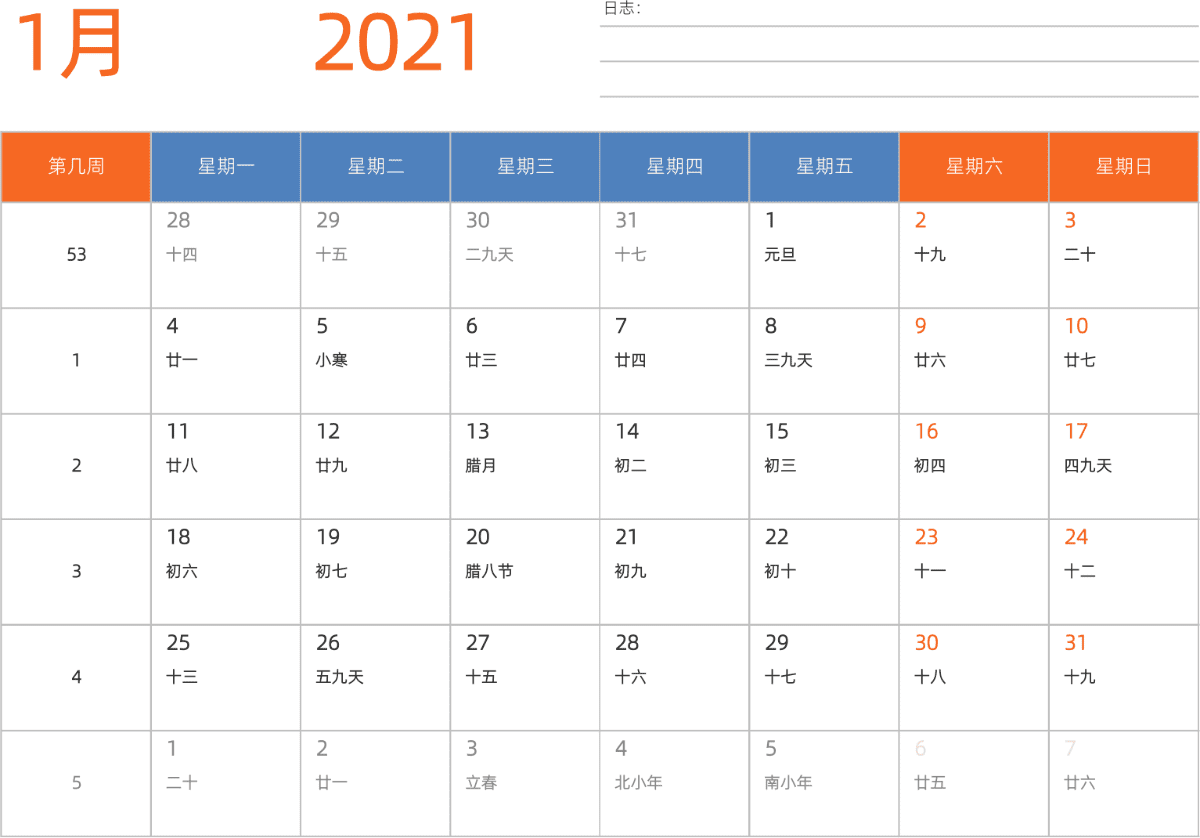Click January 26 labeled 五九天
The image size is (1200, 838).
(375, 678)
